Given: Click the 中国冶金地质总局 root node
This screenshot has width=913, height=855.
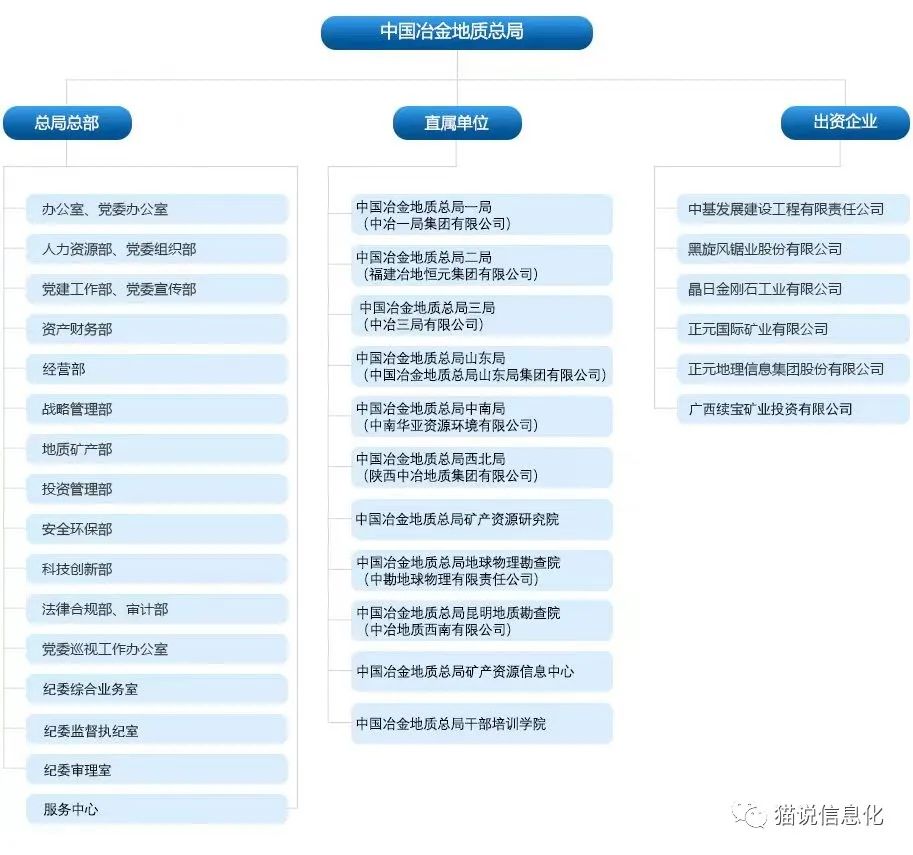Looking at the screenshot, I should pyautogui.click(x=456, y=32).
